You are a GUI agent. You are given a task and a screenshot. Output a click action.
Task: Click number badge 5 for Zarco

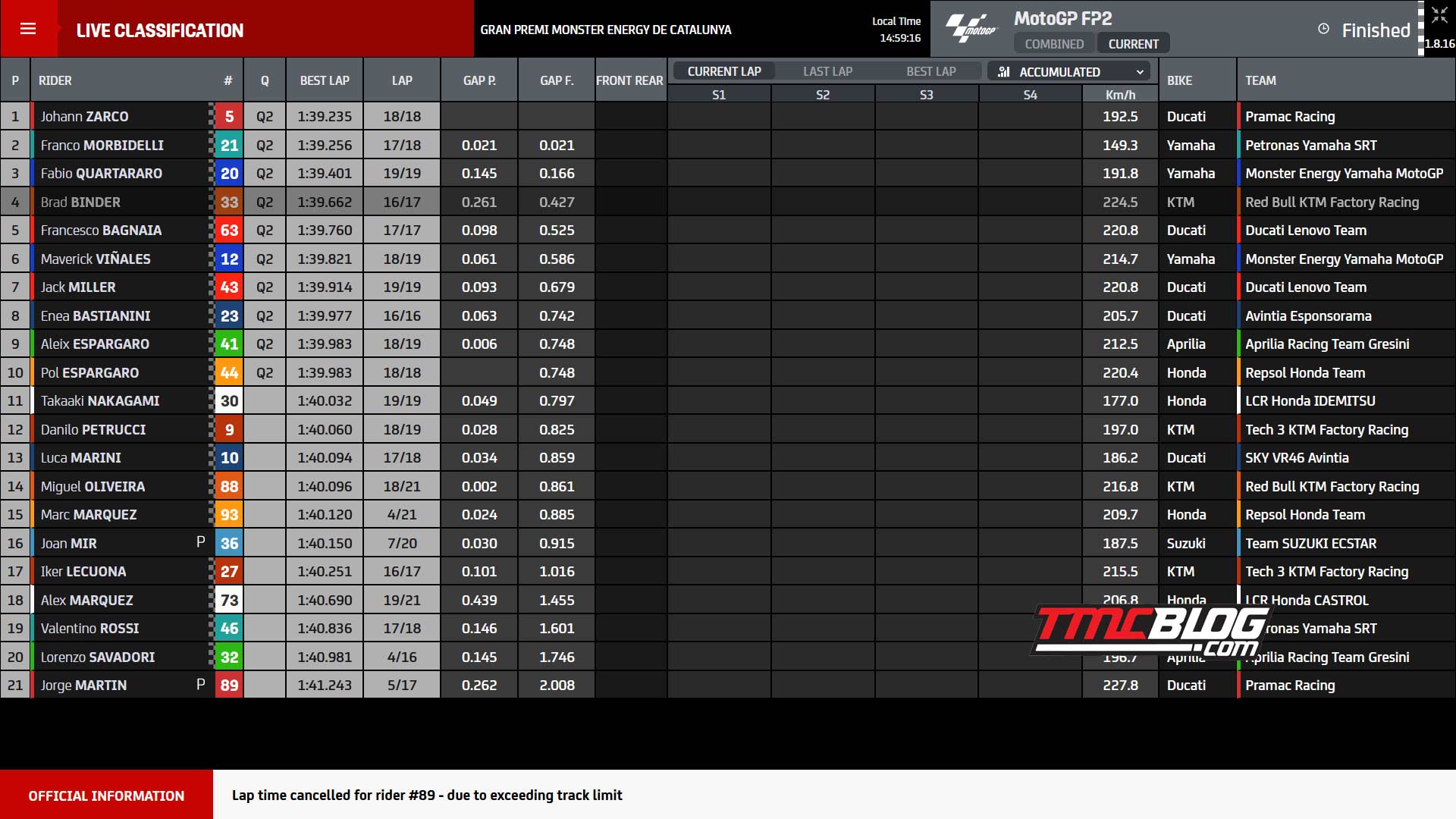229,116
